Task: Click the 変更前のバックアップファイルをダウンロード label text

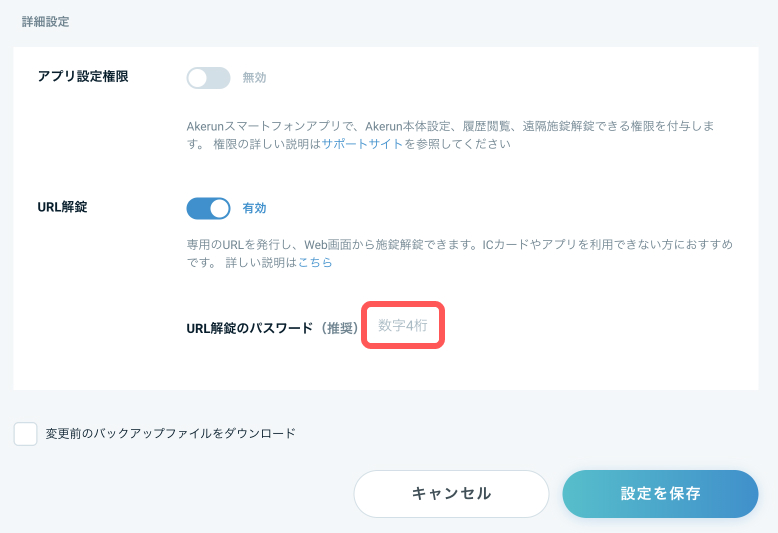Action: click(x=171, y=433)
